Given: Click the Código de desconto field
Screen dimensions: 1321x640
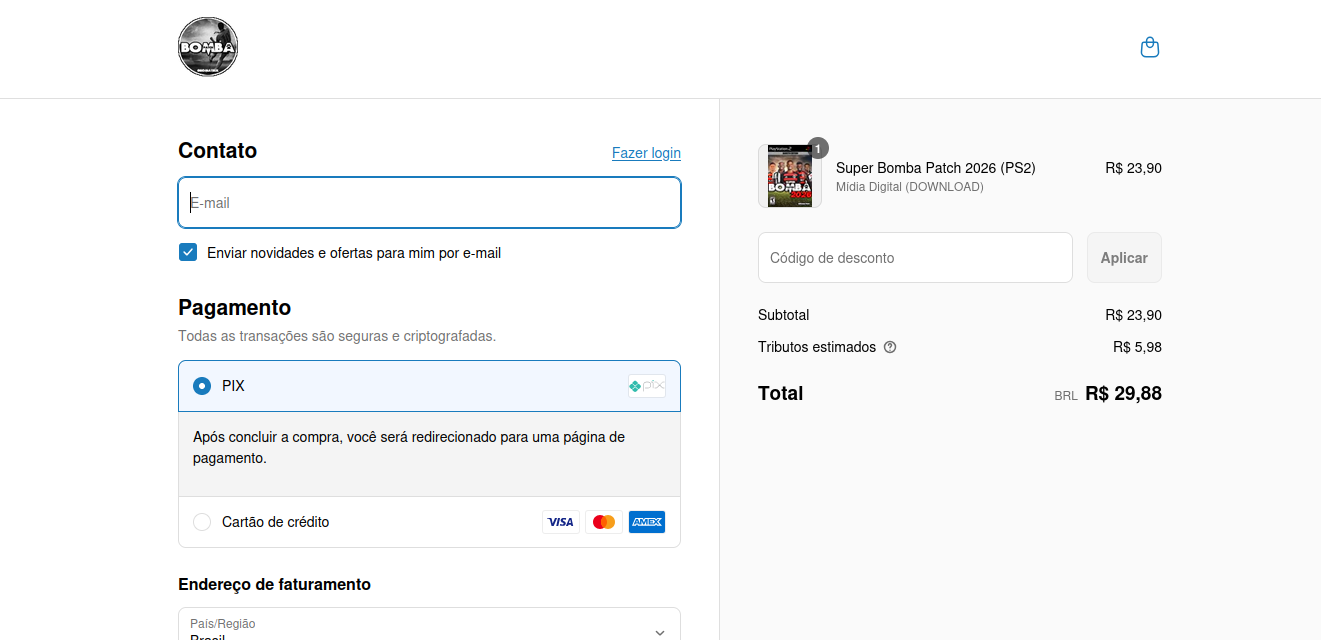Looking at the screenshot, I should point(915,258).
